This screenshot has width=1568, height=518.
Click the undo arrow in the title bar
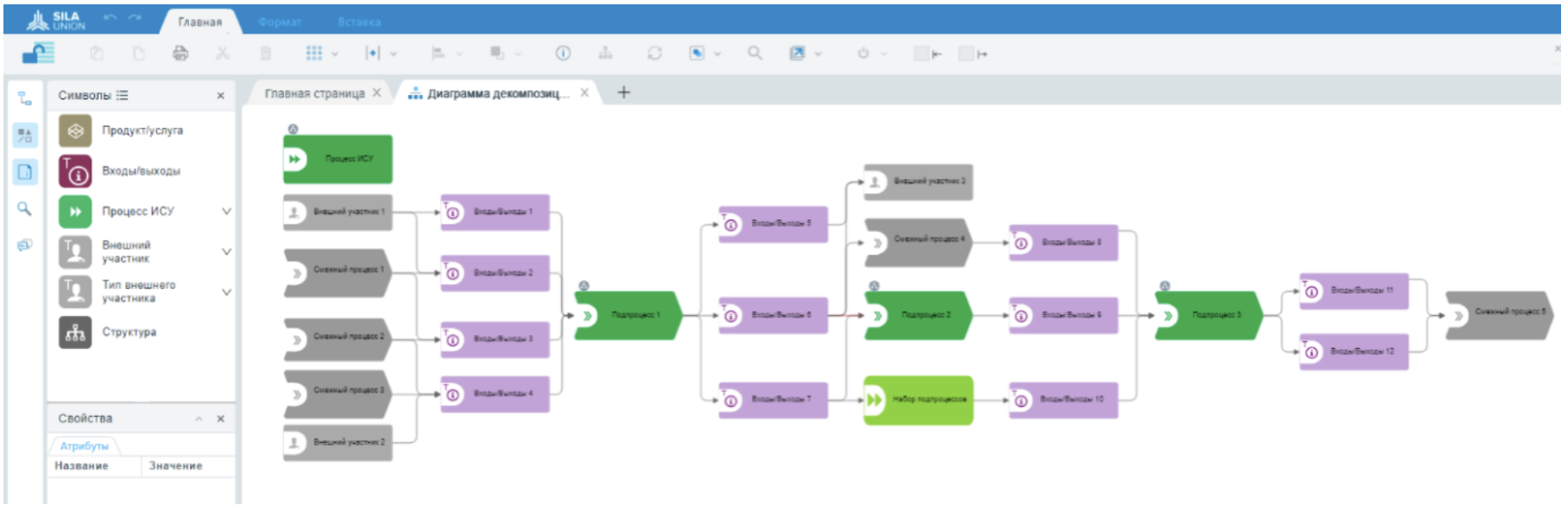point(110,18)
